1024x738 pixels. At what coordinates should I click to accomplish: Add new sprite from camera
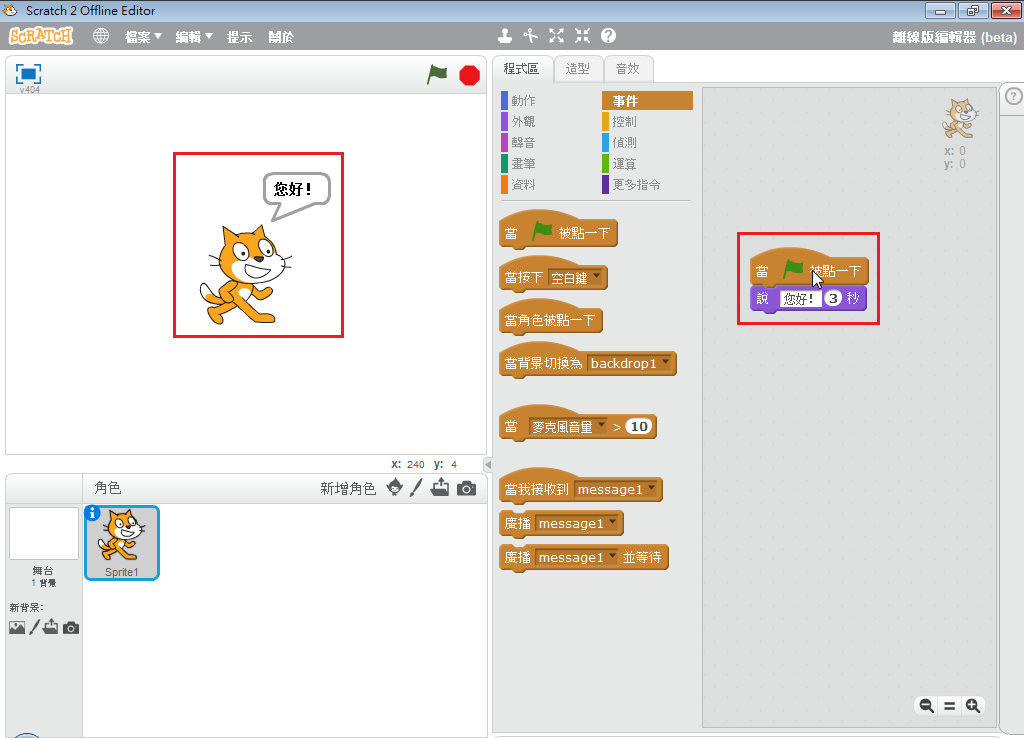tap(466, 488)
